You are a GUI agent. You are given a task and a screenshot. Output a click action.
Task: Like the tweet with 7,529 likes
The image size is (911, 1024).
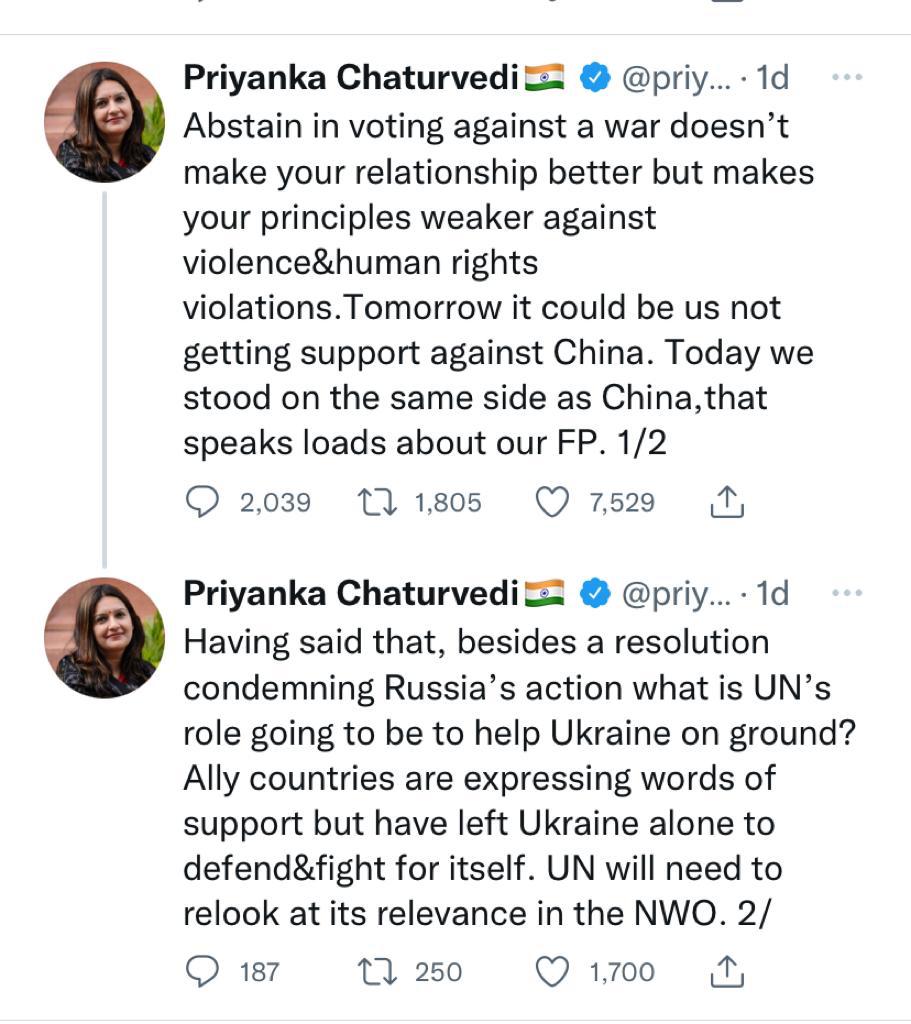point(553,501)
